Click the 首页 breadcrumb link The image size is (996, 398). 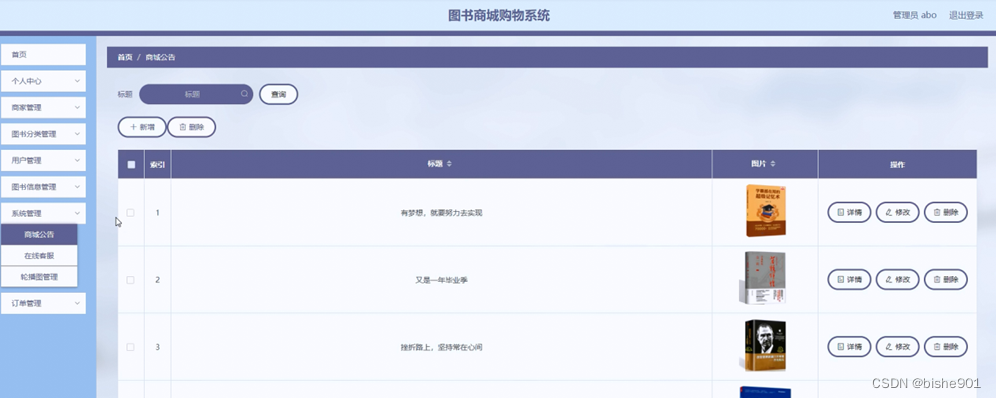(x=124, y=57)
